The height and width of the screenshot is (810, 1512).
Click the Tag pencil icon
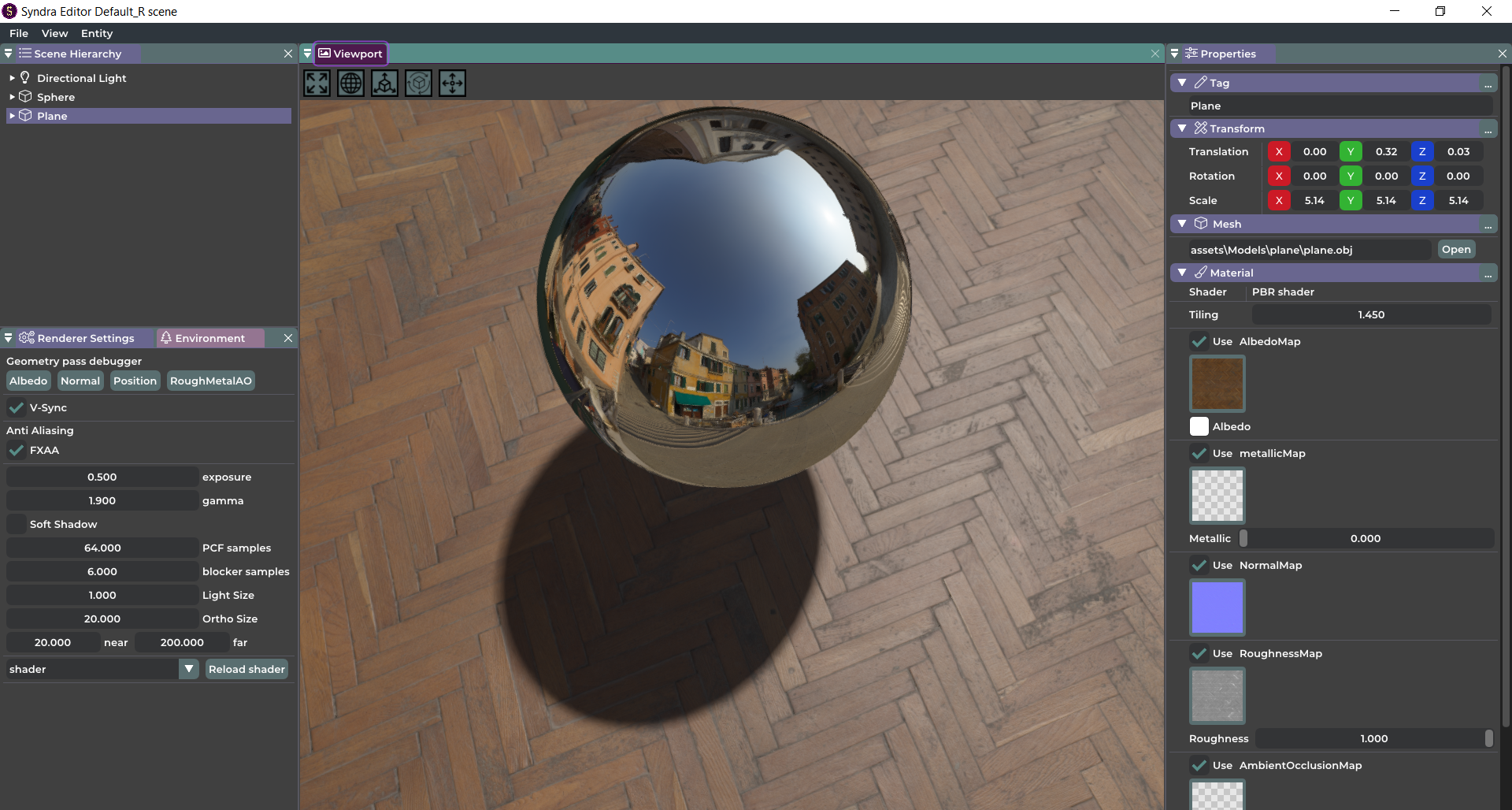(1201, 82)
